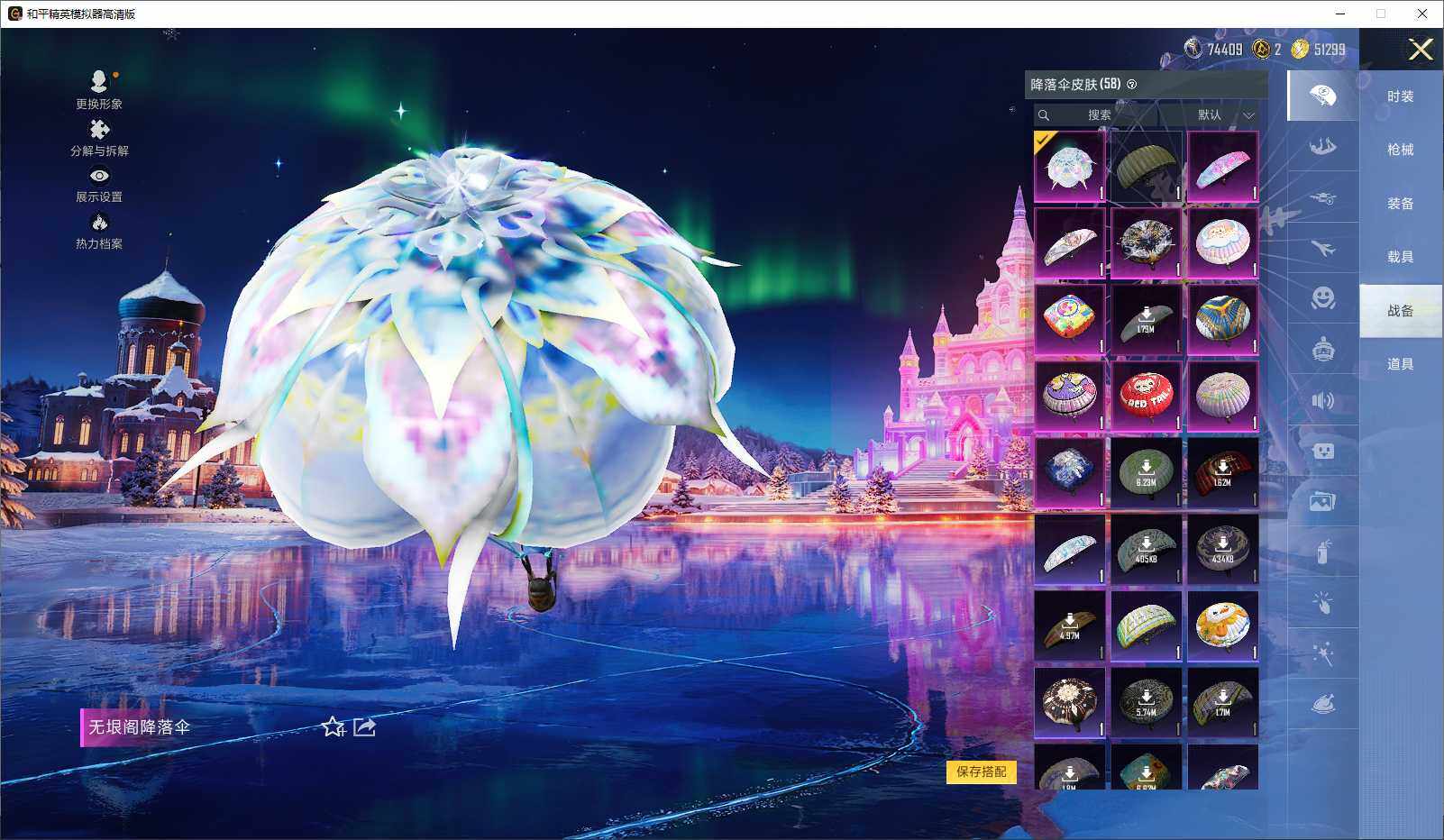This screenshot has width=1444, height=840.
Task: Select the plain olive green parachute thumbnail
Action: (x=1147, y=167)
